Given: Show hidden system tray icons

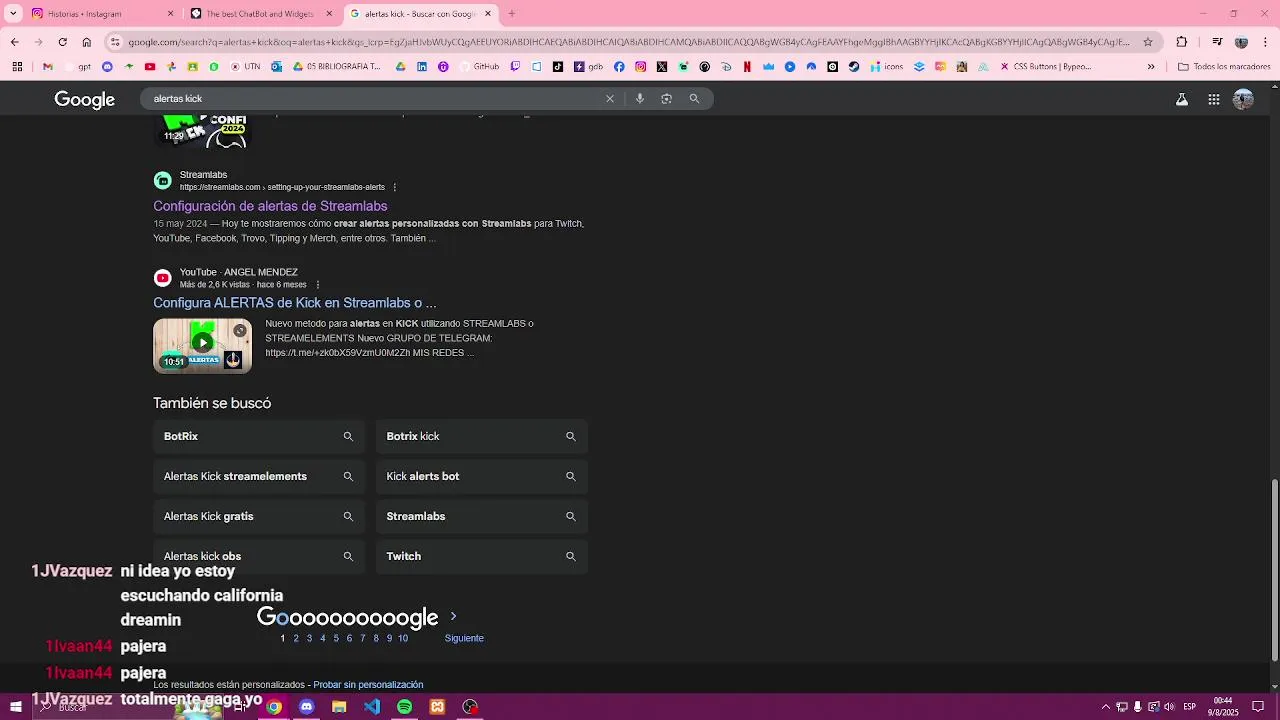Looking at the screenshot, I should [x=1105, y=707].
